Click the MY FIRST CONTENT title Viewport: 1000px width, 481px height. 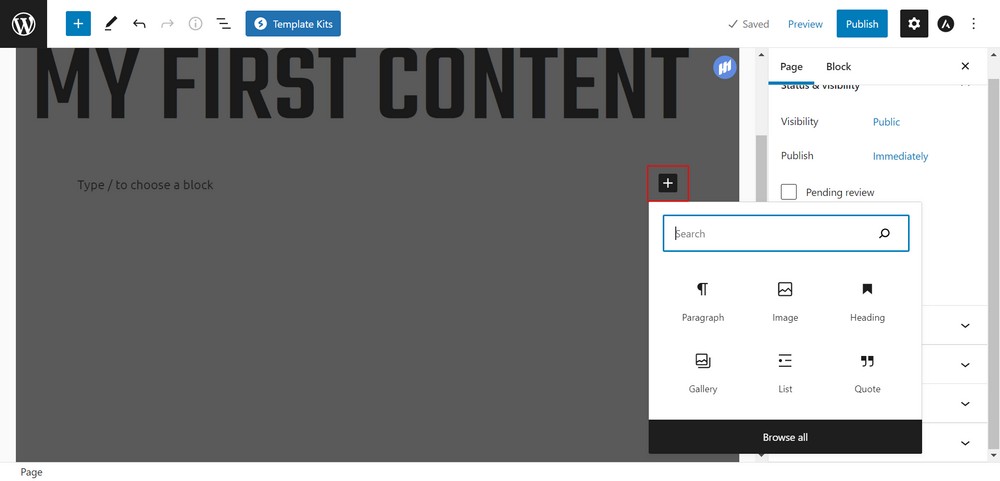coord(362,84)
